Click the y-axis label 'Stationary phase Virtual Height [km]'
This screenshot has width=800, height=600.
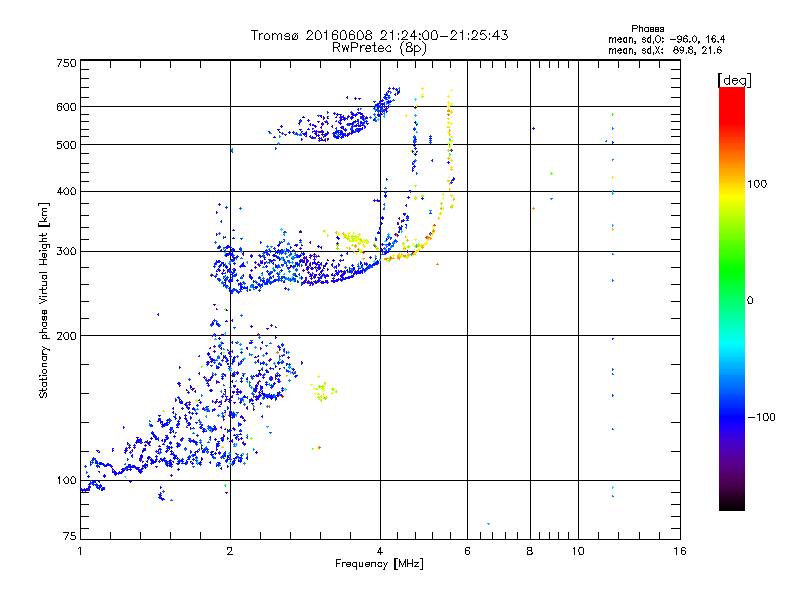44,300
